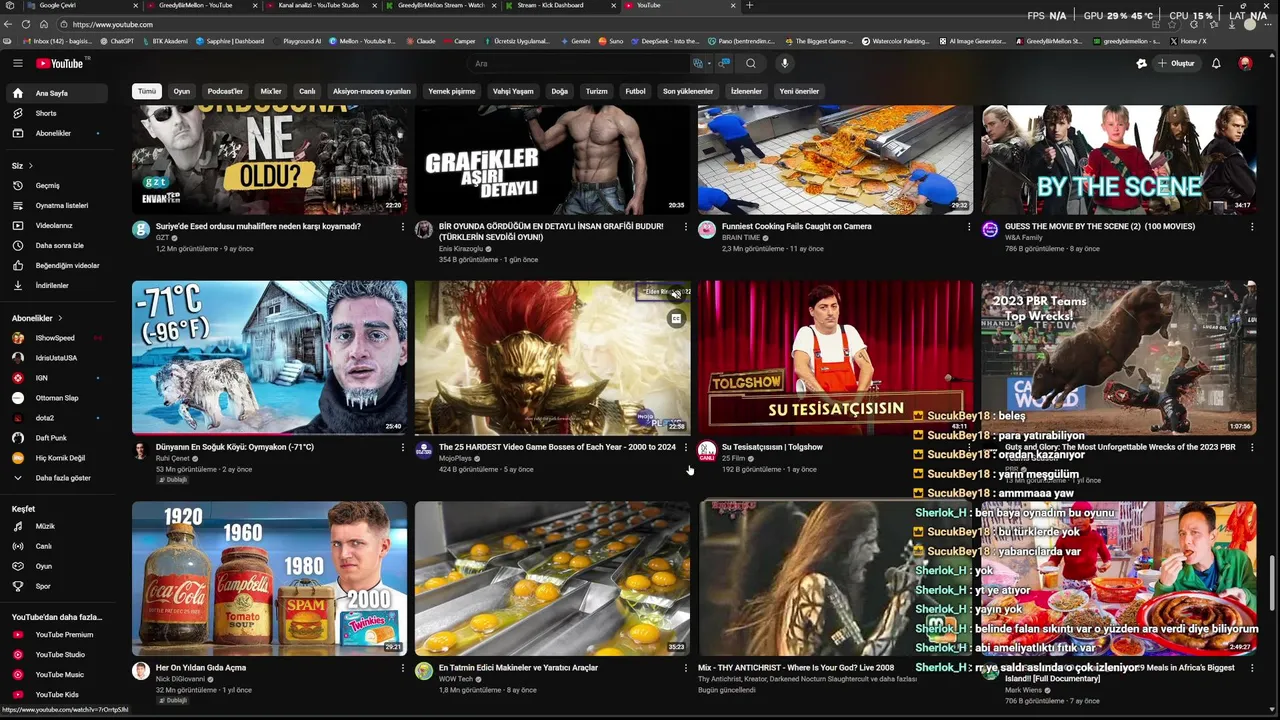The image size is (1280, 720).
Task: Open notifications bell
Action: tap(1216, 63)
